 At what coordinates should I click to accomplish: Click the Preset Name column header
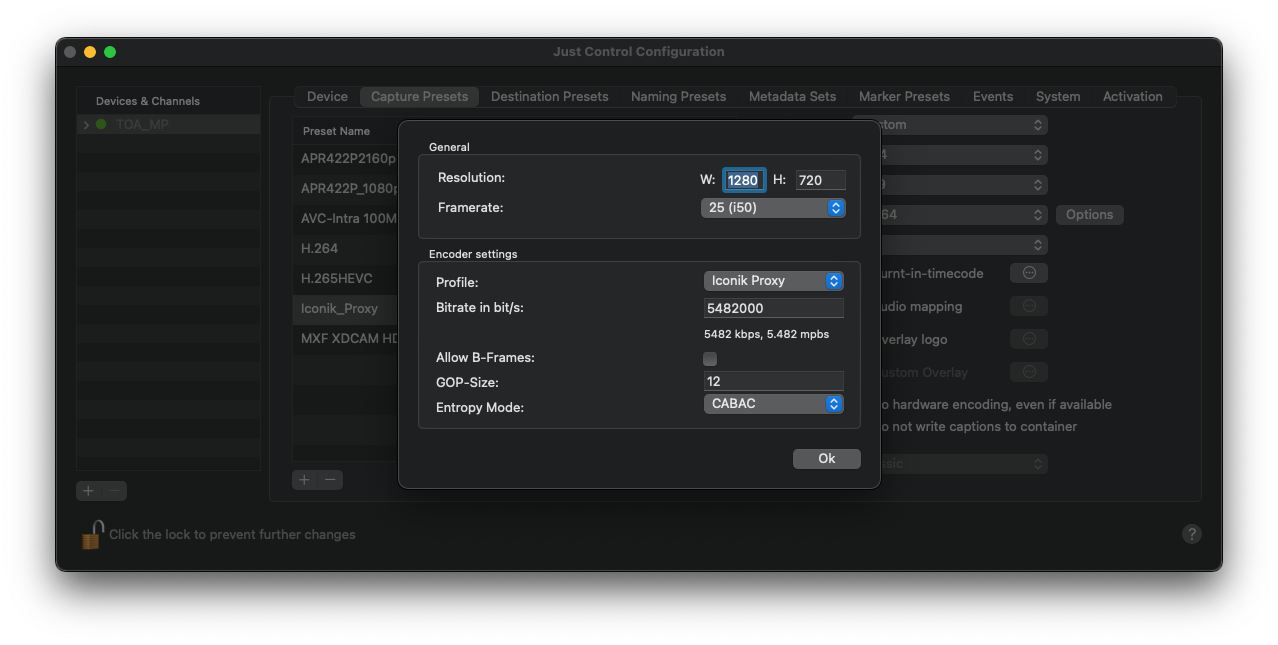[345, 131]
